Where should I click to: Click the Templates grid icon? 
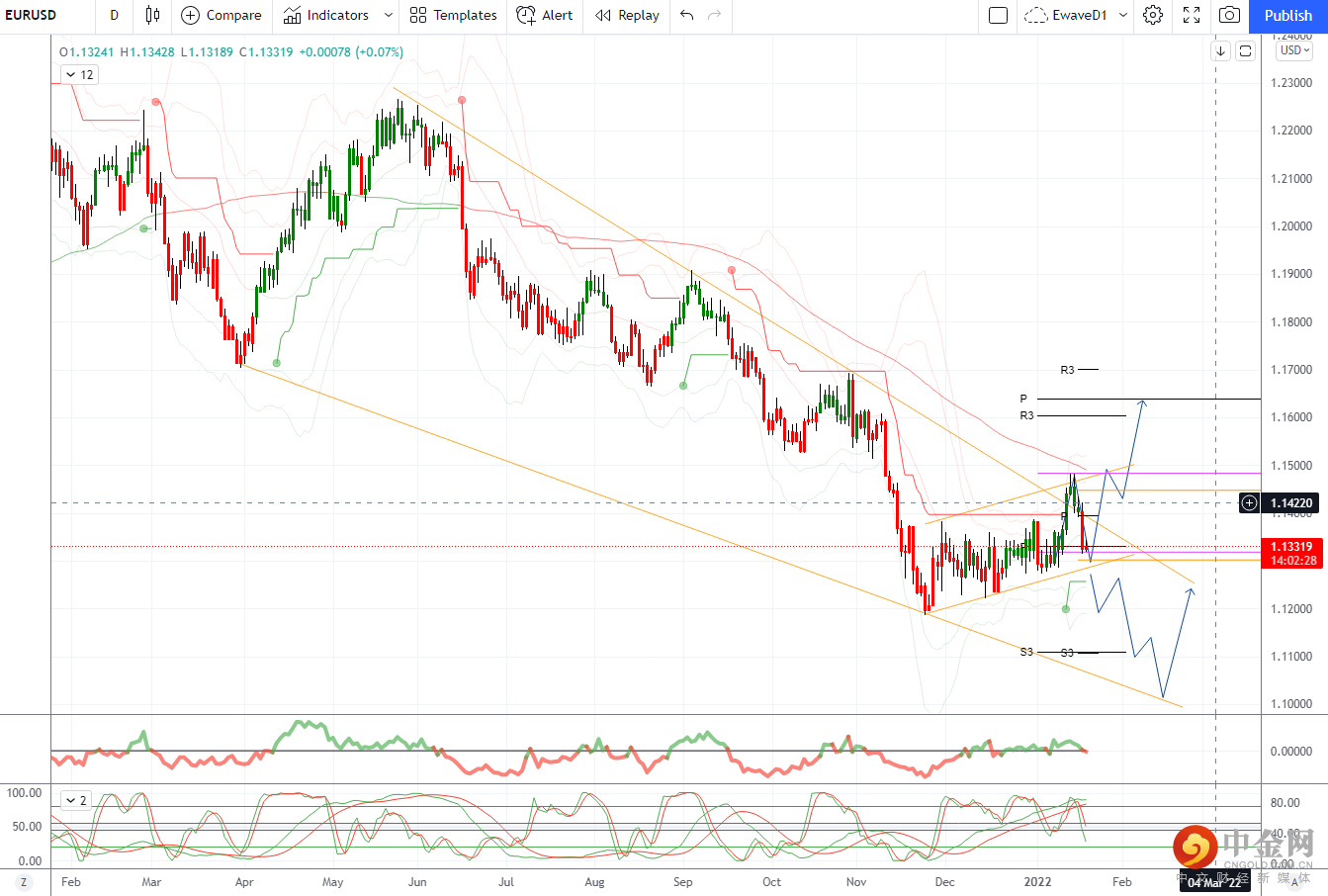coord(418,15)
